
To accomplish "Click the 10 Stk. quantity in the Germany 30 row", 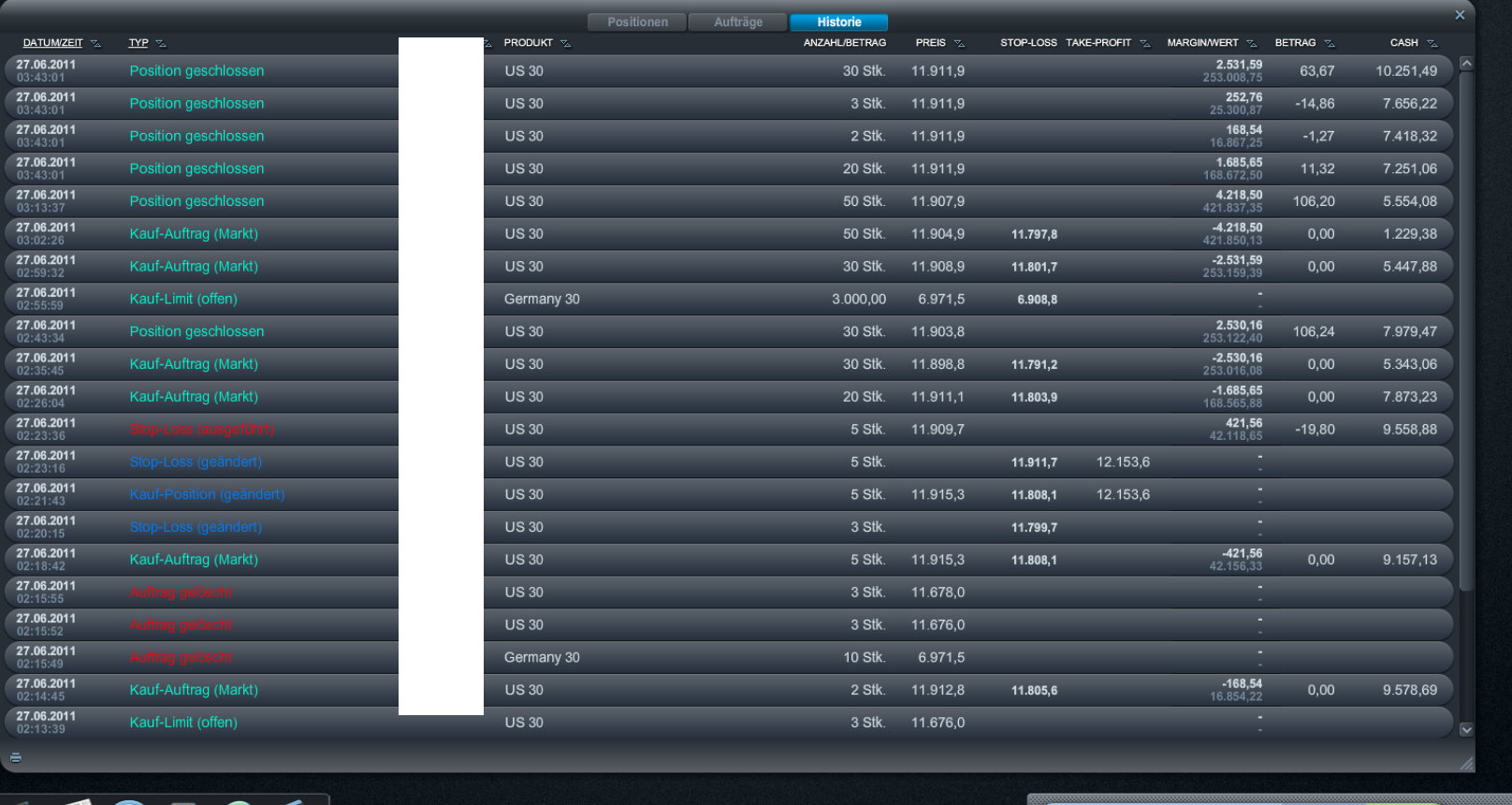I will [865, 657].
